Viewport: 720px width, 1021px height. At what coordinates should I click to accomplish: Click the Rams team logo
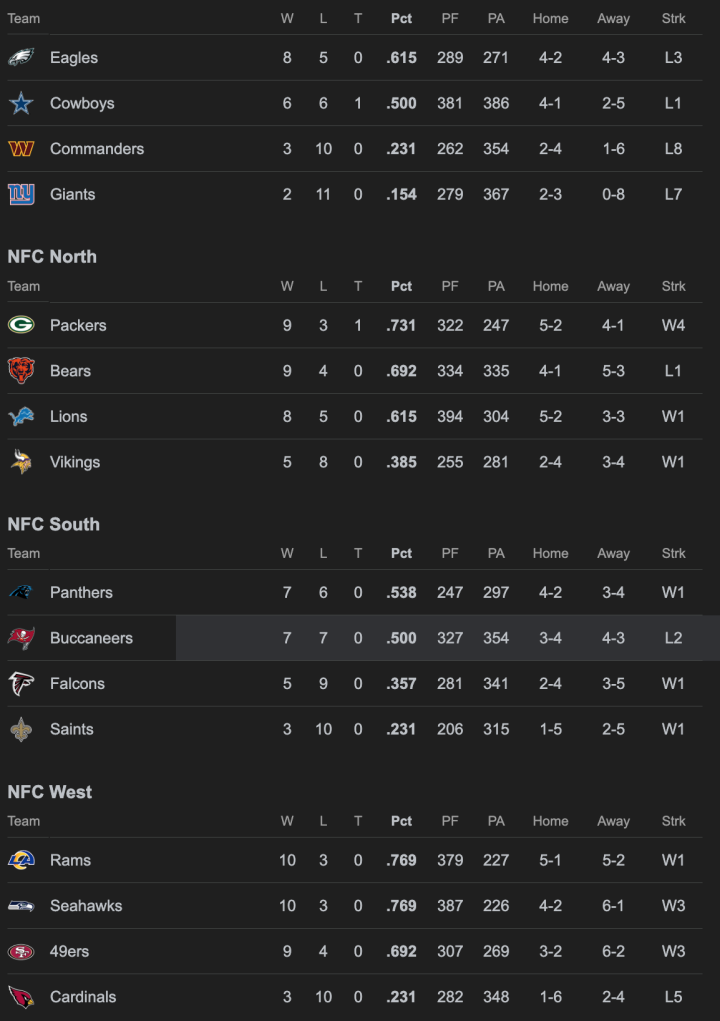(x=21, y=860)
